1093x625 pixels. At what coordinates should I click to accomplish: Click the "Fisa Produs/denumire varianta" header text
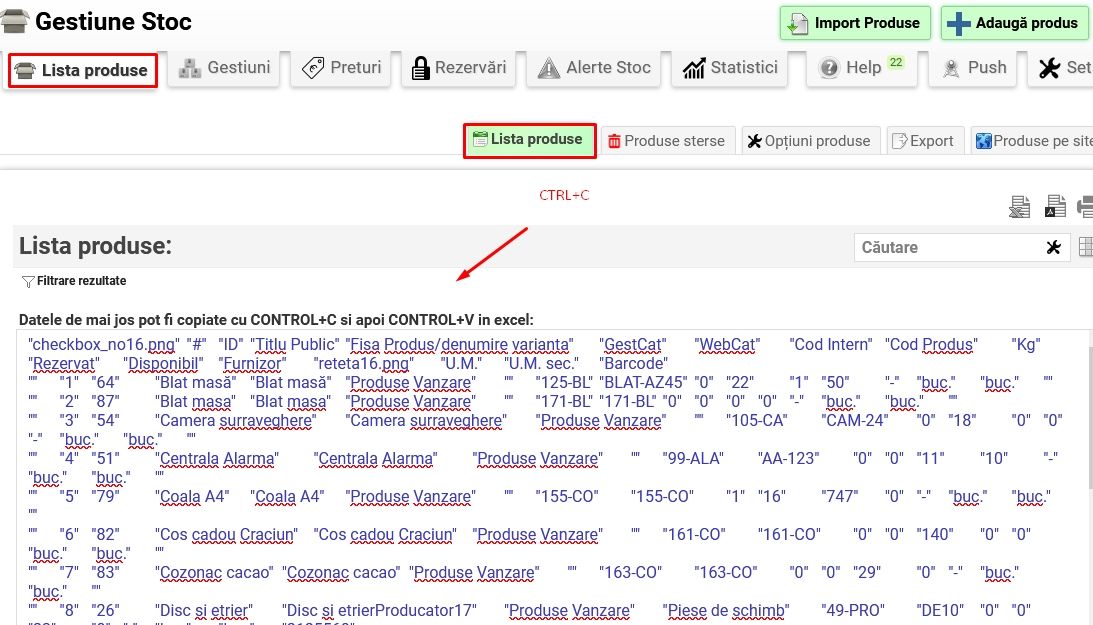click(x=459, y=345)
